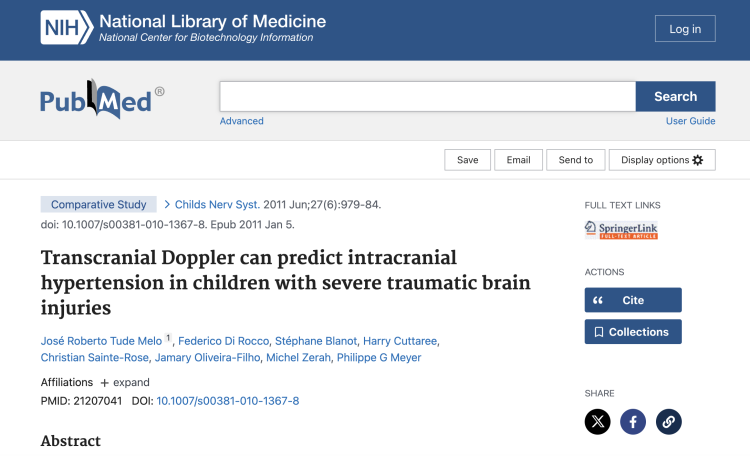Screen dimensions: 750x456
Task: Click the Log in button
Action: tap(685, 29)
